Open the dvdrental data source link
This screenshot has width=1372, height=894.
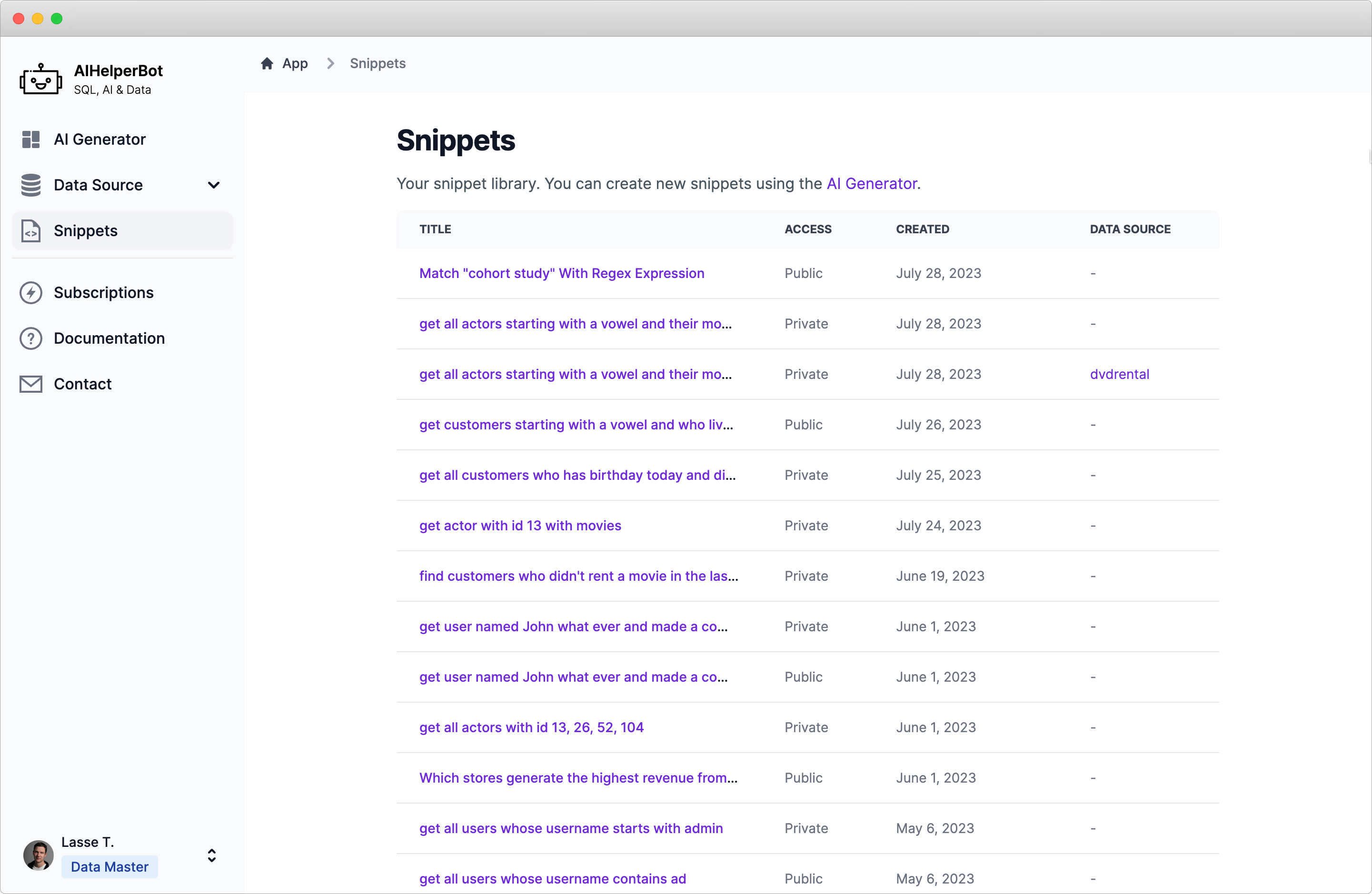[x=1119, y=375]
